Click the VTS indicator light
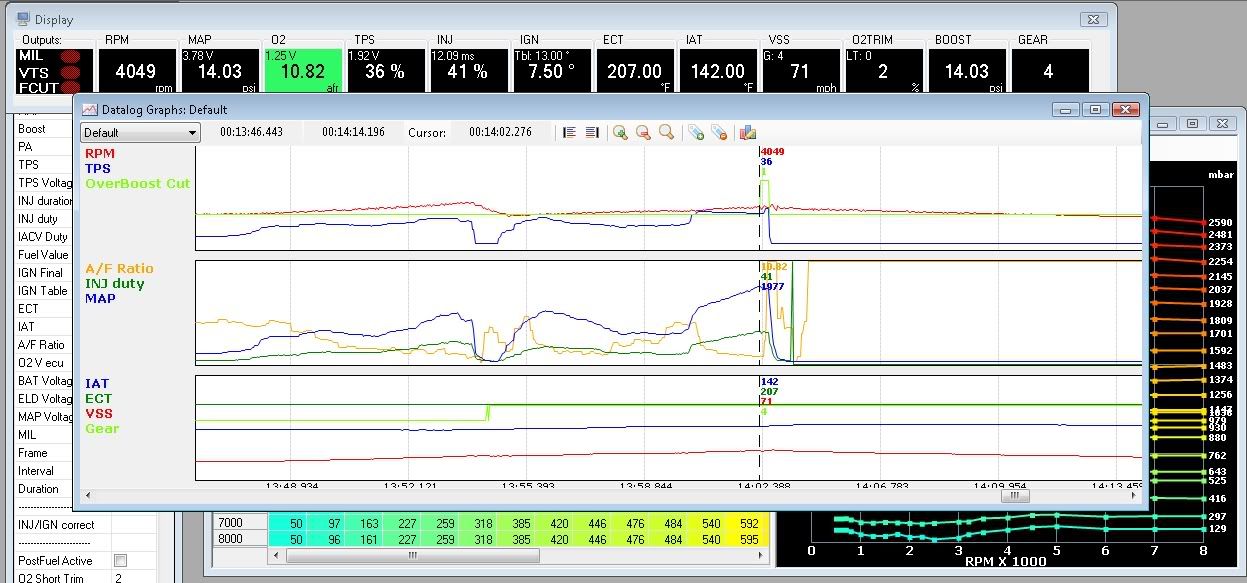 coord(70,72)
